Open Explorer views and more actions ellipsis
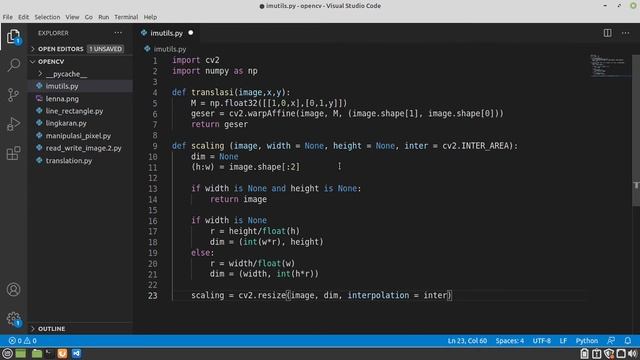The width and height of the screenshot is (640, 360). pyautogui.click(x=118, y=33)
